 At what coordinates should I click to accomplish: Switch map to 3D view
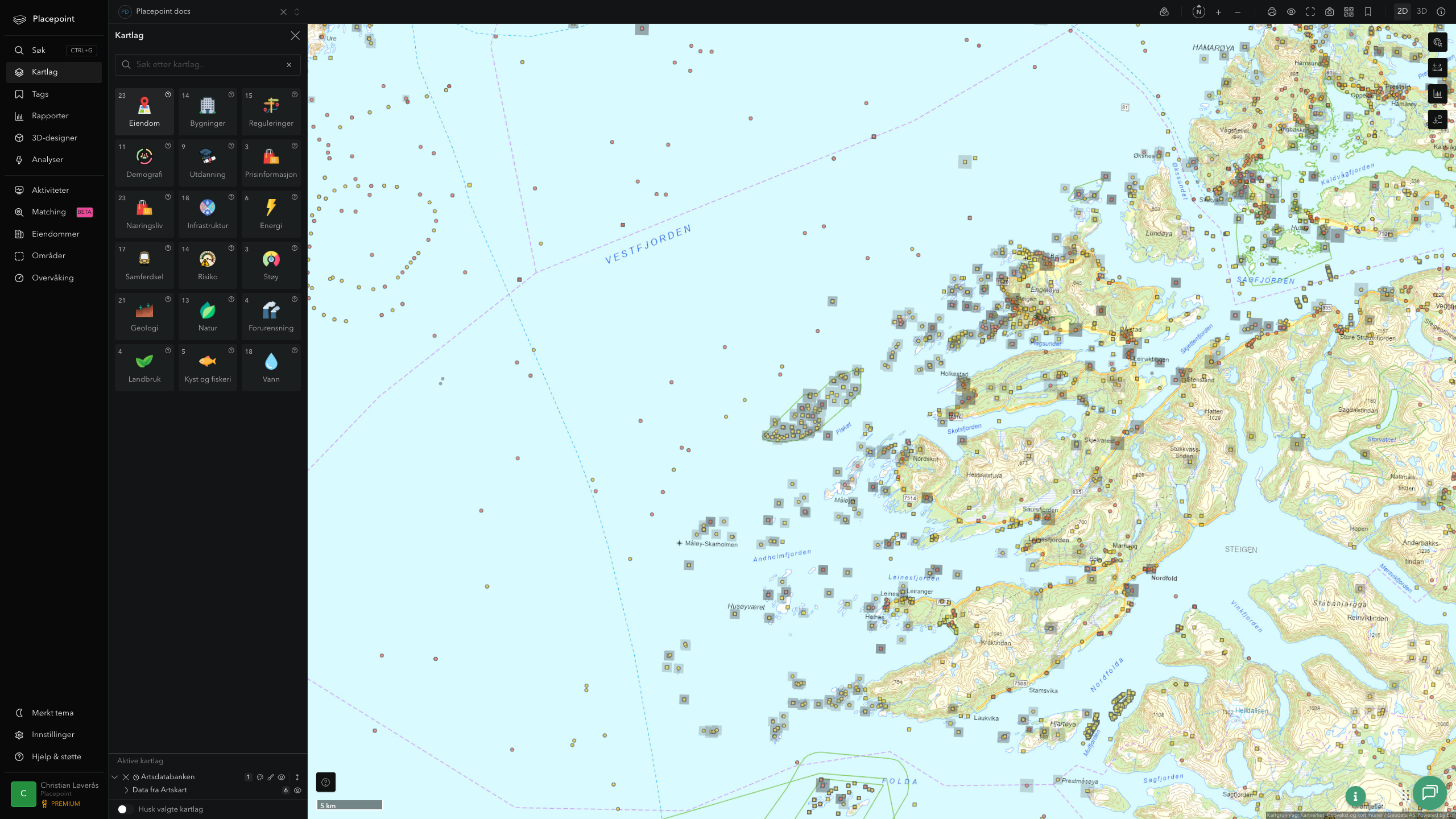[x=1422, y=11]
